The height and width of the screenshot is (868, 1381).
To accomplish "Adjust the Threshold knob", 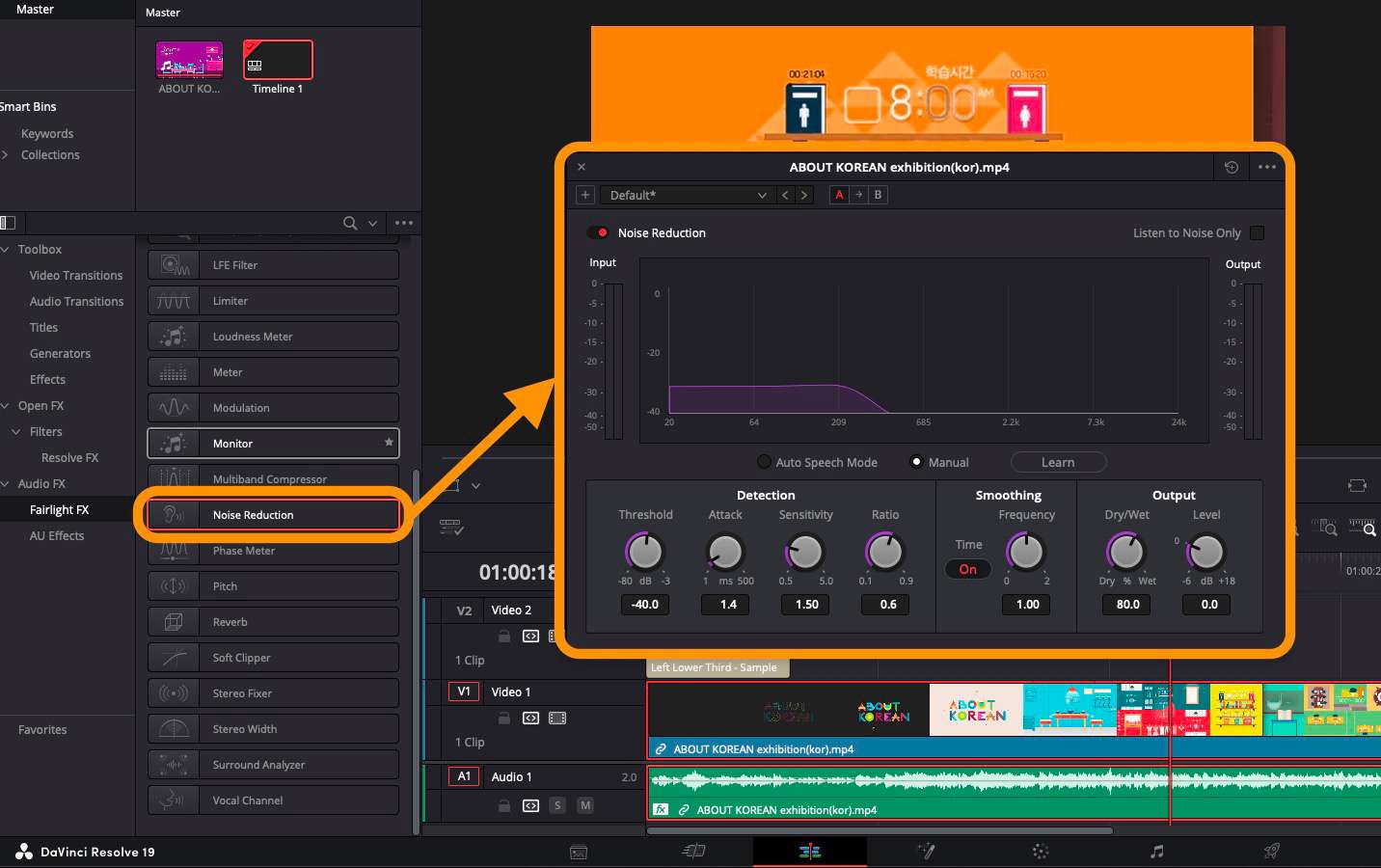I will 645,552.
